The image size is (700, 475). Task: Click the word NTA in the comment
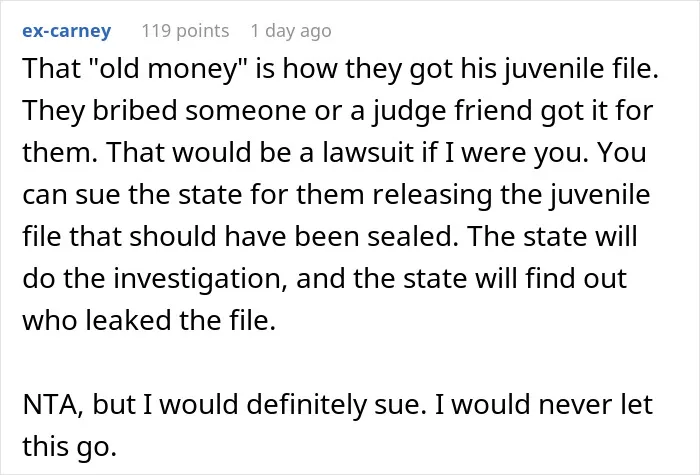point(52,404)
